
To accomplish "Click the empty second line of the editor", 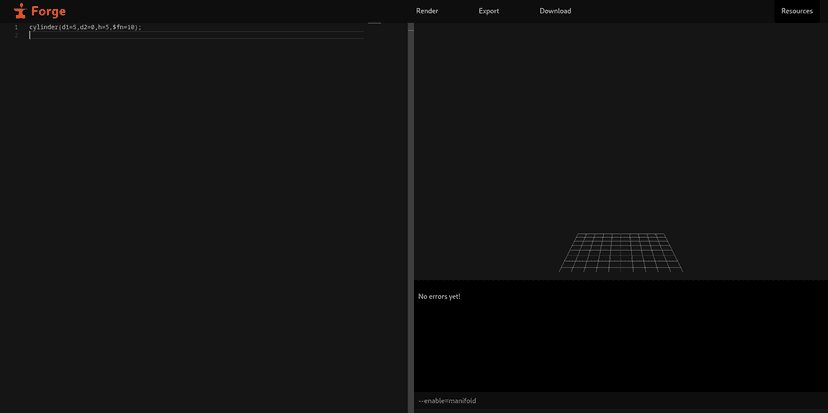I will [x=150, y=35].
